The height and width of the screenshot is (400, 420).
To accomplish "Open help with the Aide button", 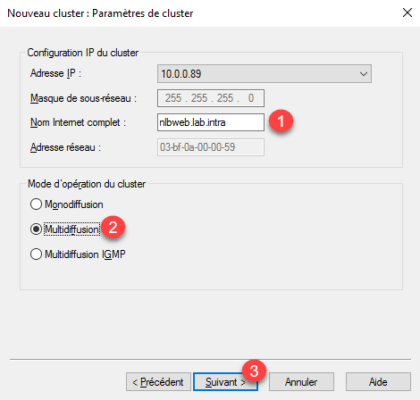I will [378, 382].
